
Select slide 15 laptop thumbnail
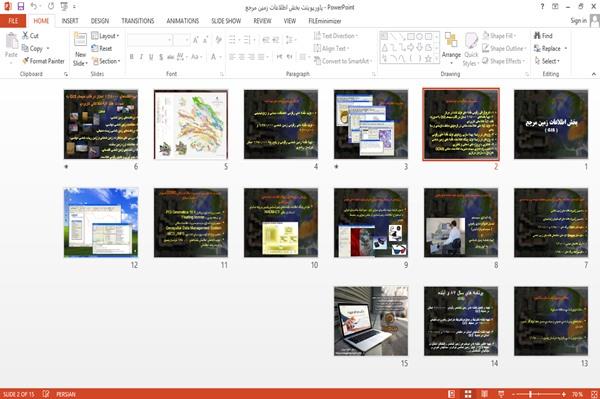371,321
